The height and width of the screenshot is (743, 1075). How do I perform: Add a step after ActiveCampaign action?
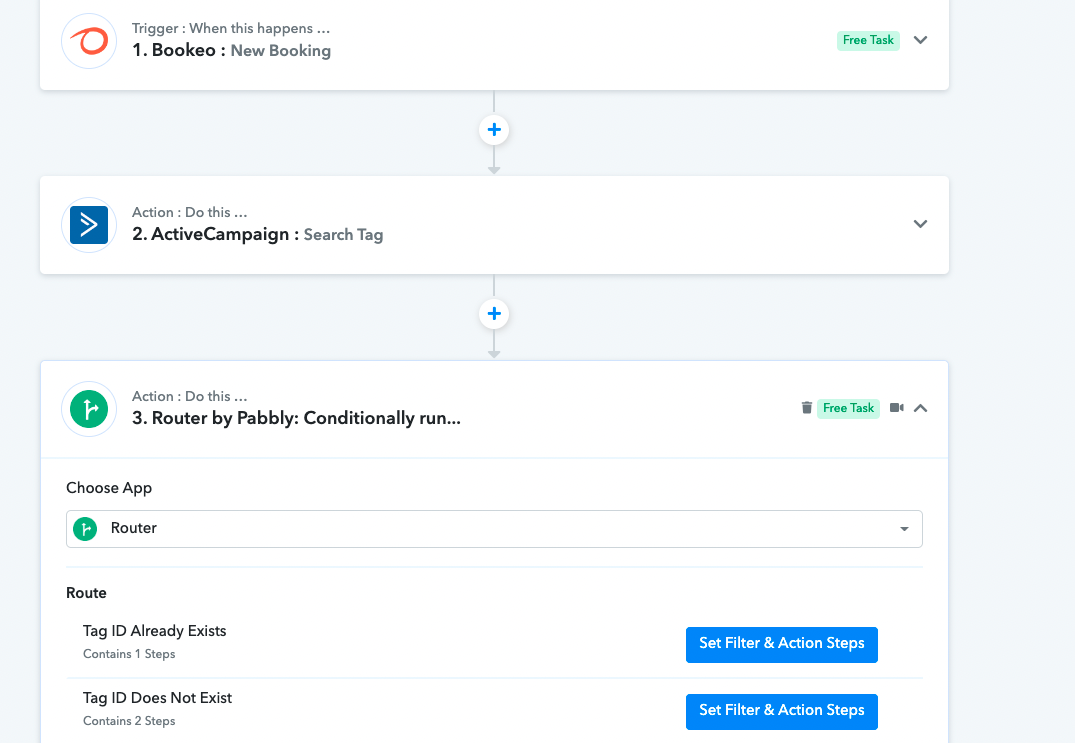click(x=494, y=314)
